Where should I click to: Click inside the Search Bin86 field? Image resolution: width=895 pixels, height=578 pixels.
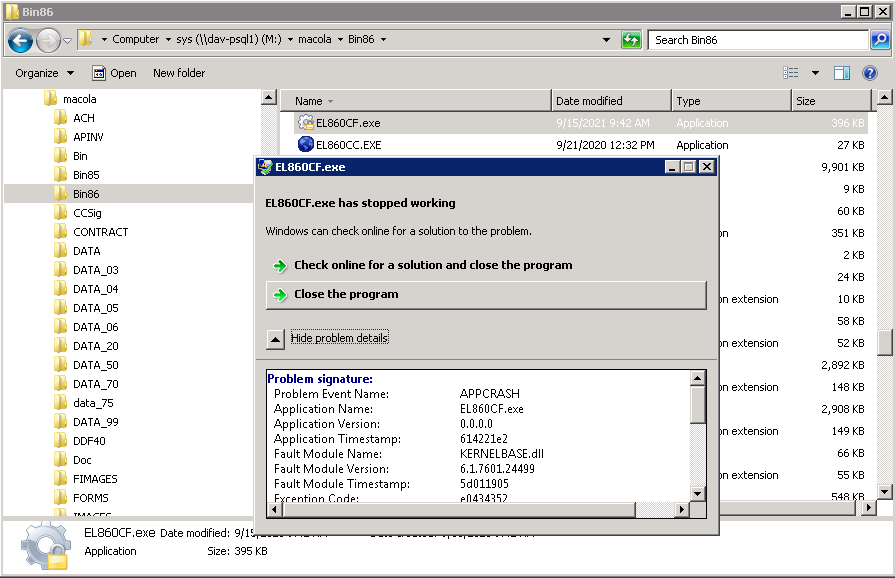[758, 40]
